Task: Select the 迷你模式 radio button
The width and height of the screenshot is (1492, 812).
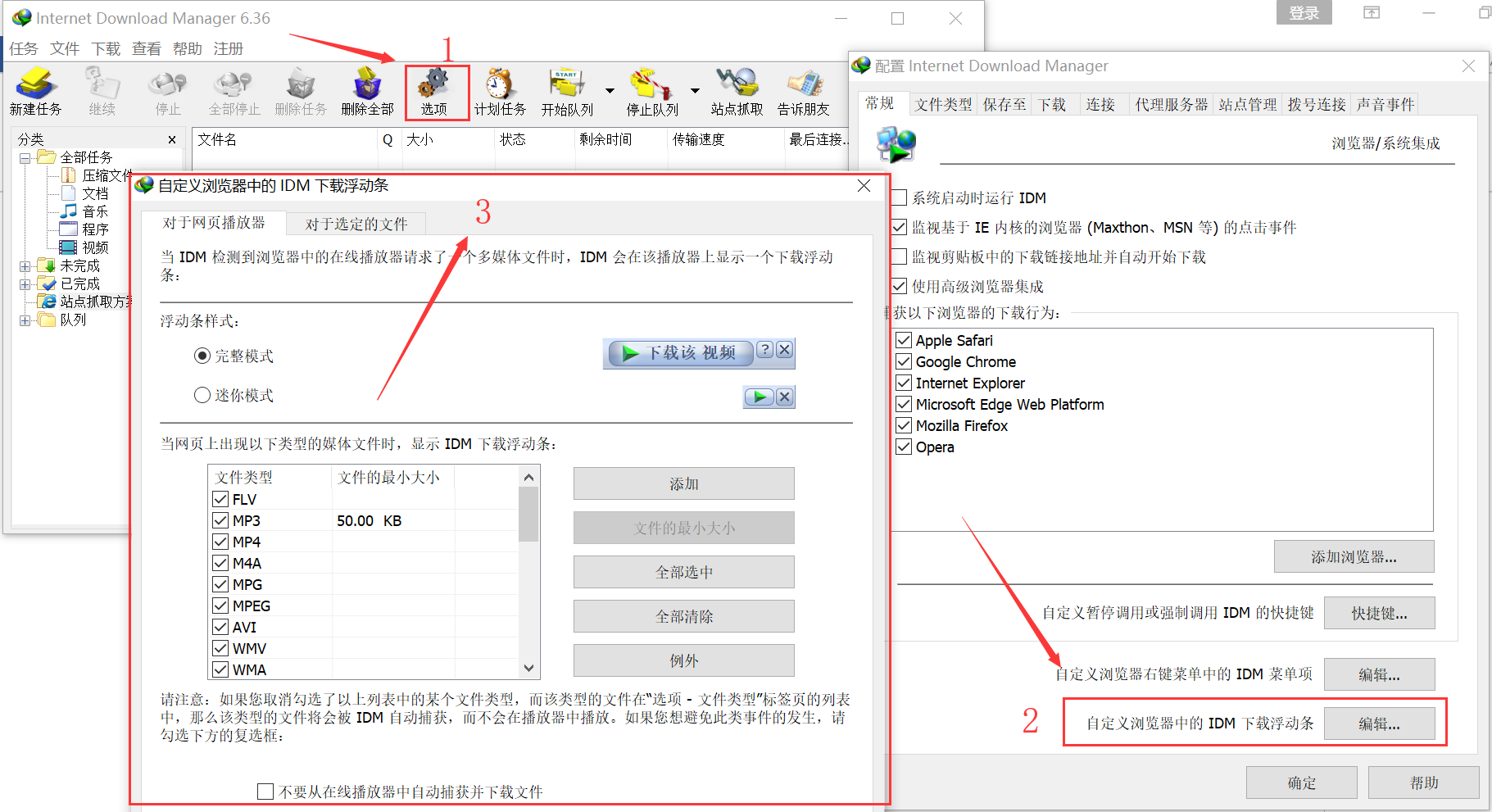Action: pyautogui.click(x=202, y=395)
